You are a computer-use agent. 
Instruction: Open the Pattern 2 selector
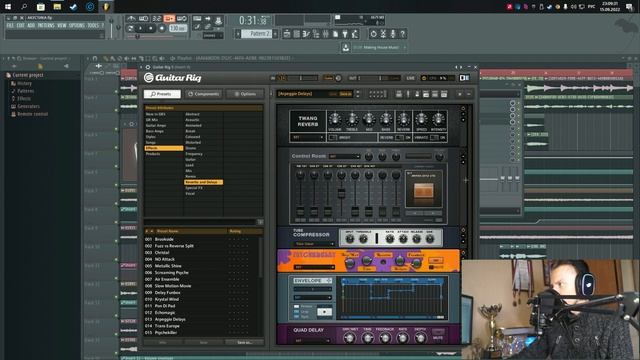(257, 34)
